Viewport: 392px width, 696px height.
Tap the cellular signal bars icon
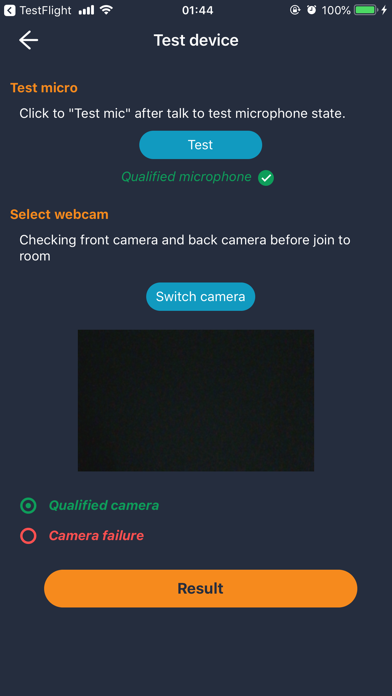click(86, 10)
